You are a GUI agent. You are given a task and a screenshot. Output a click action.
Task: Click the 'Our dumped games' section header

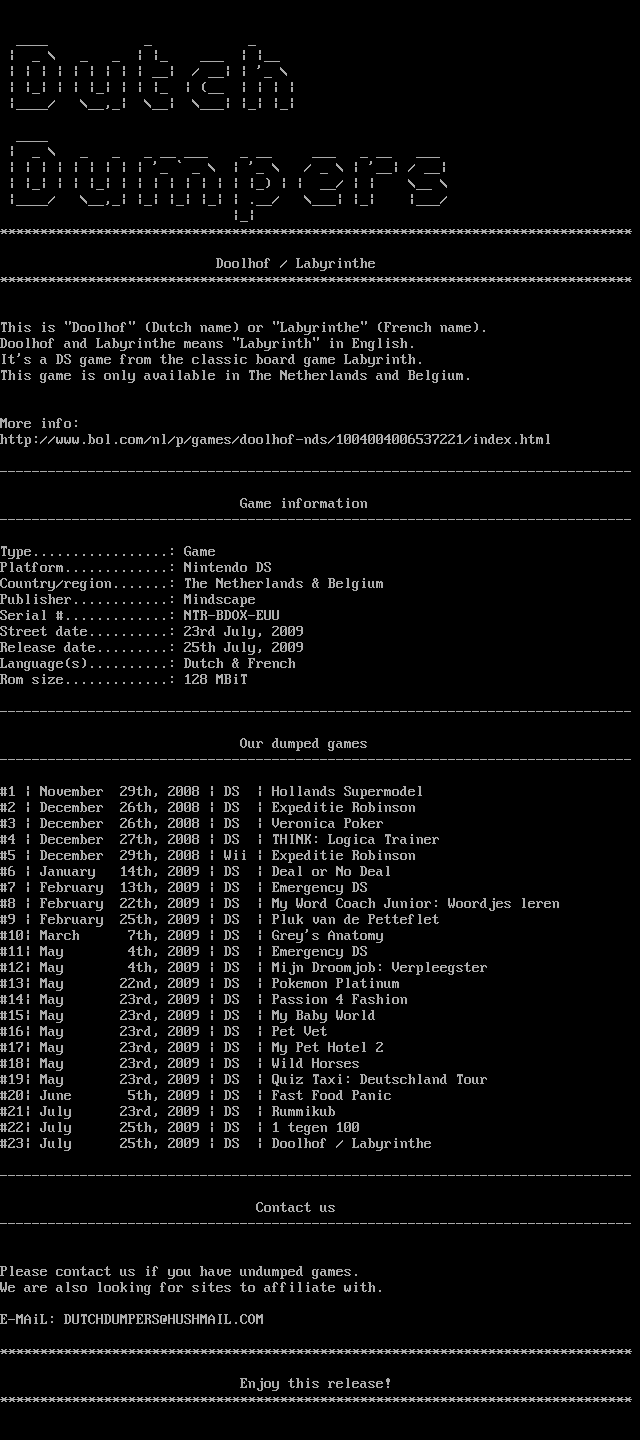coord(304,744)
